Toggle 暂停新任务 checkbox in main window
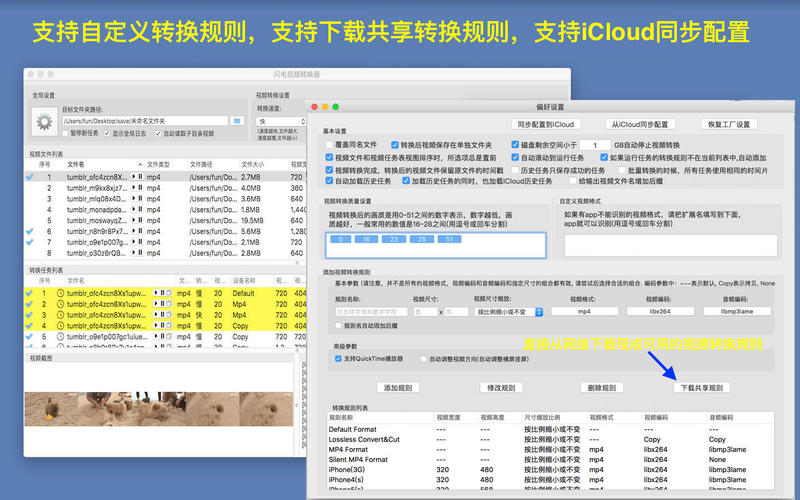Viewport: 800px width, 500px height. (x=65, y=133)
